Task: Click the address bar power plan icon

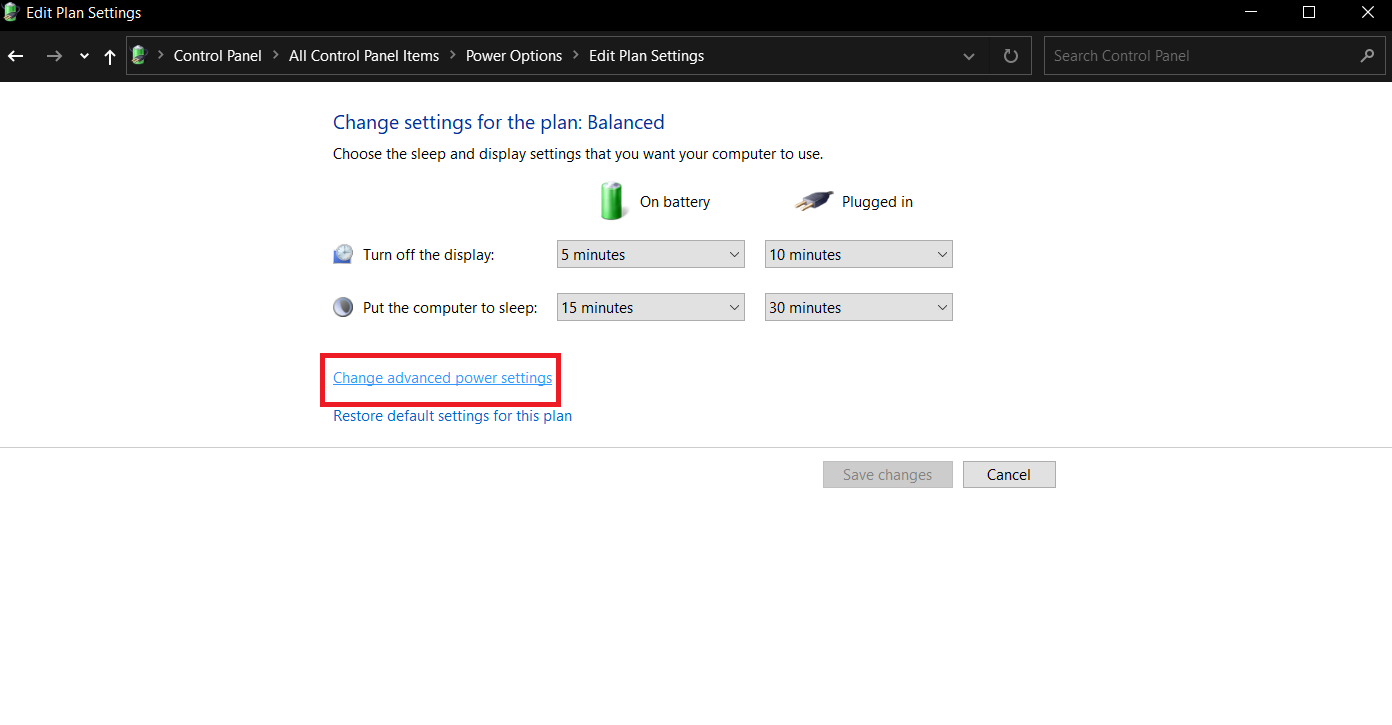Action: [x=139, y=56]
